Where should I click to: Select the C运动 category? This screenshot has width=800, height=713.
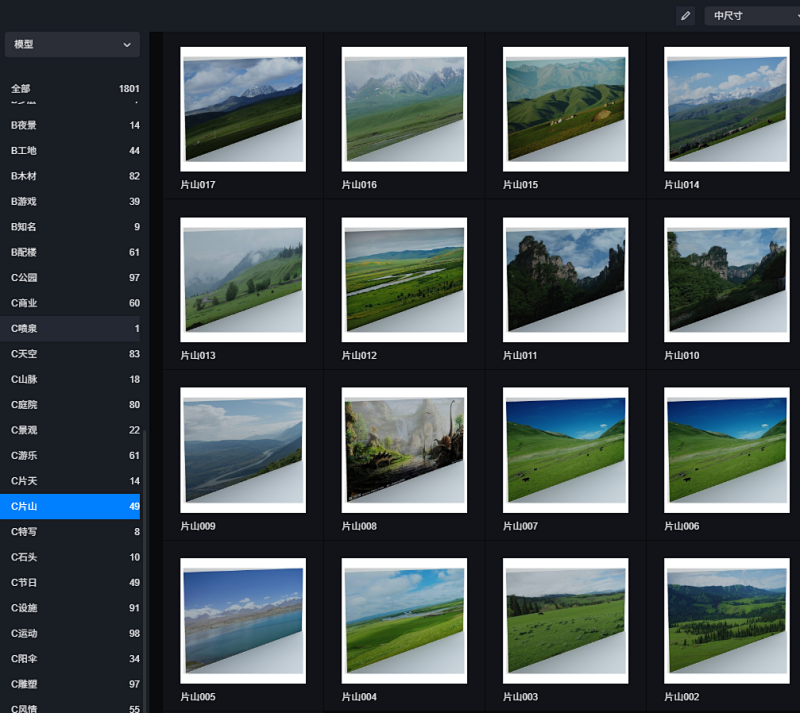70,633
